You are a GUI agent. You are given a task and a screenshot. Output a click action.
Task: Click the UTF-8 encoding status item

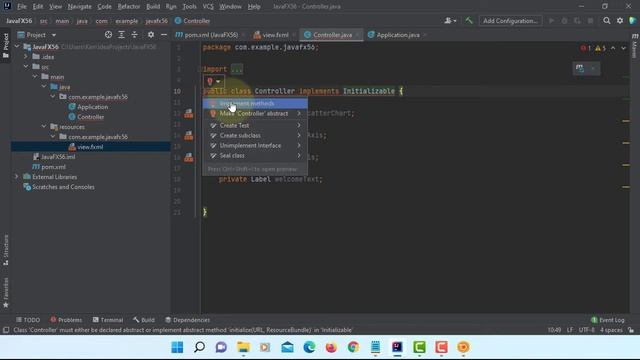587,330
